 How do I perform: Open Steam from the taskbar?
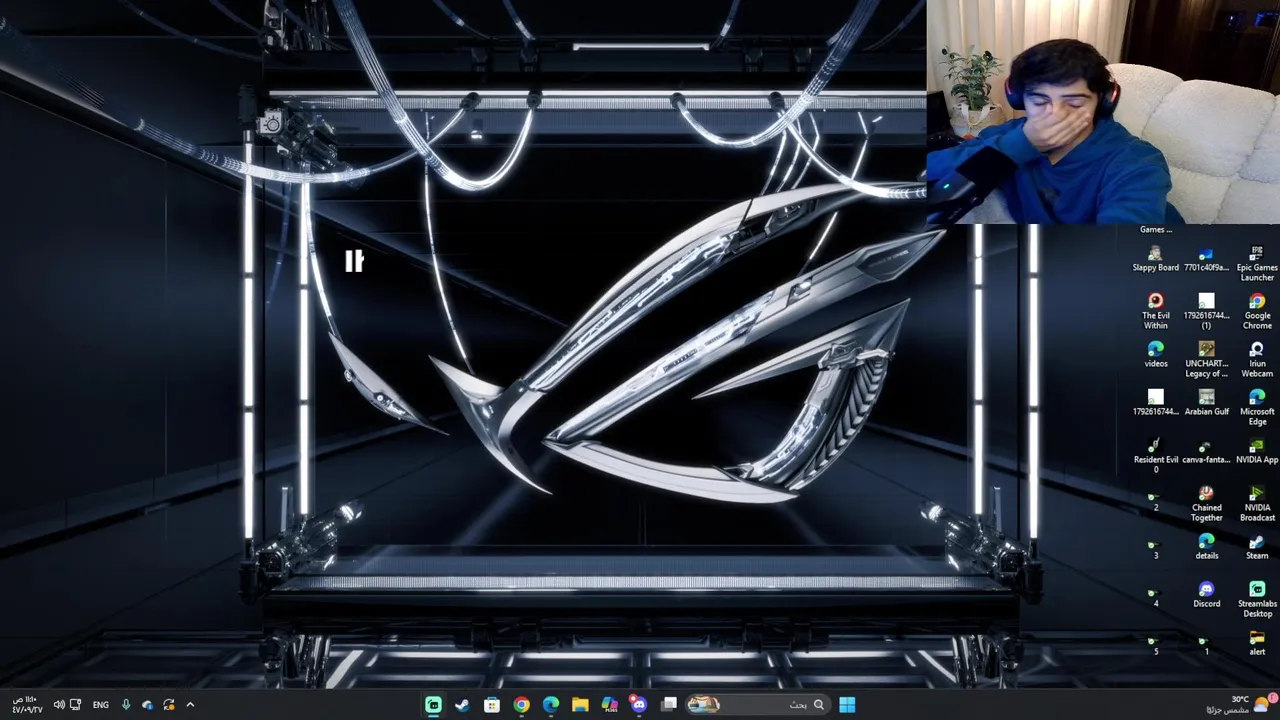click(x=462, y=705)
